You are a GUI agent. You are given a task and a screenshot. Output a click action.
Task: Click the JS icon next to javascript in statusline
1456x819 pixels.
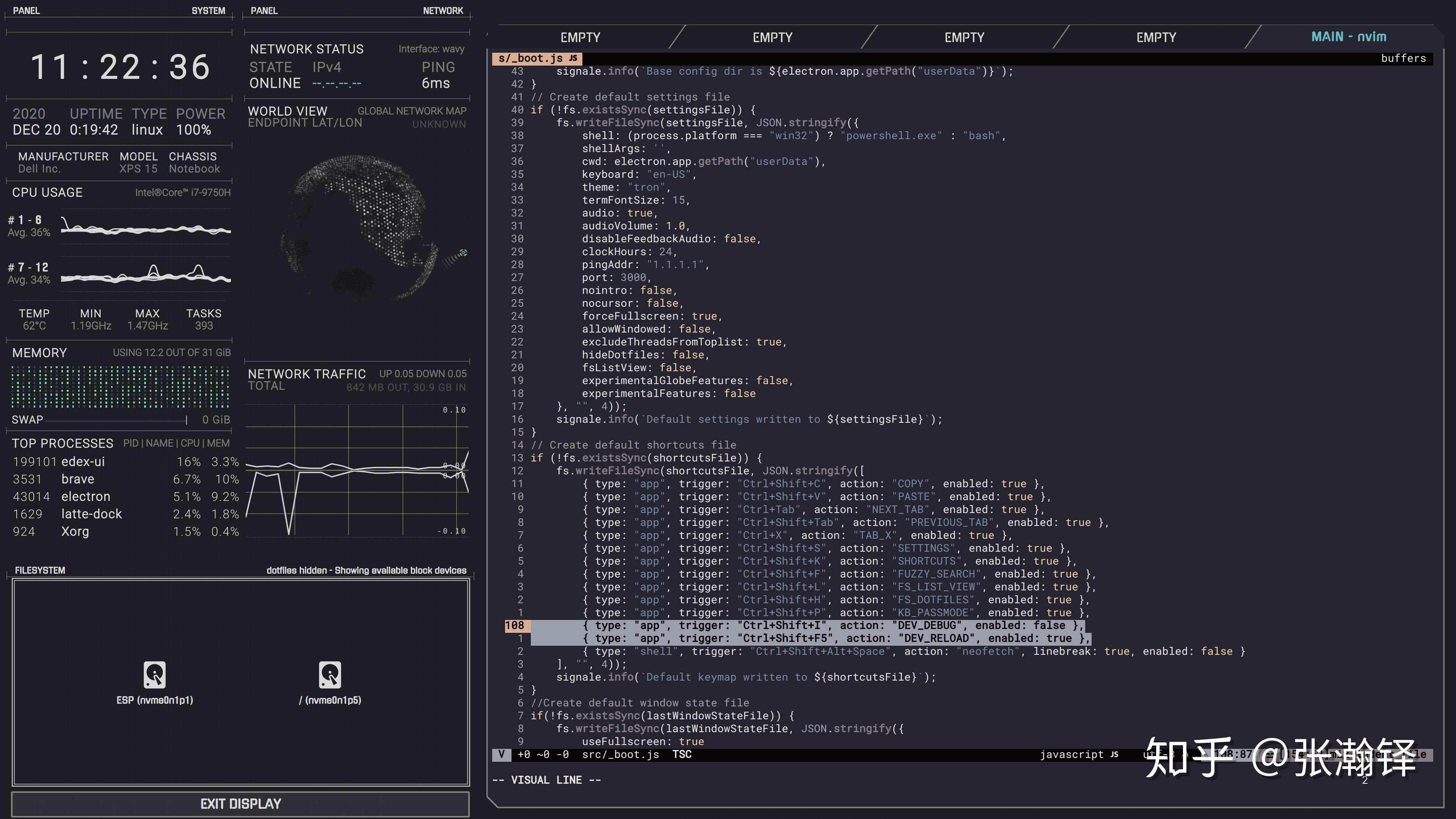tap(1114, 754)
